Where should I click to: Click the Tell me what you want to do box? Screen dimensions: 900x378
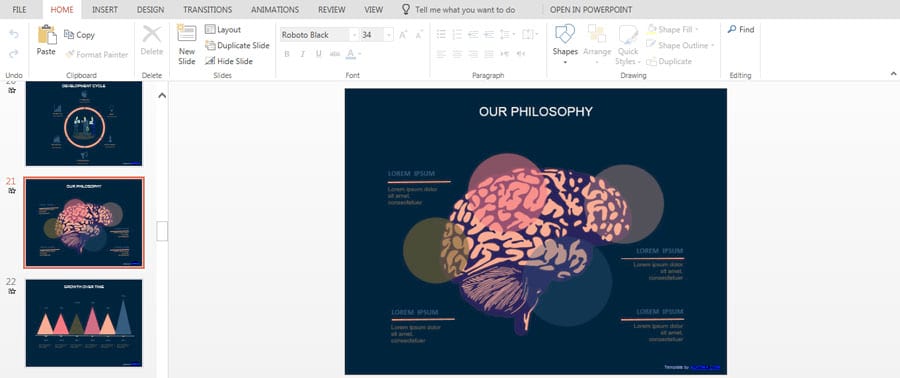(465, 10)
